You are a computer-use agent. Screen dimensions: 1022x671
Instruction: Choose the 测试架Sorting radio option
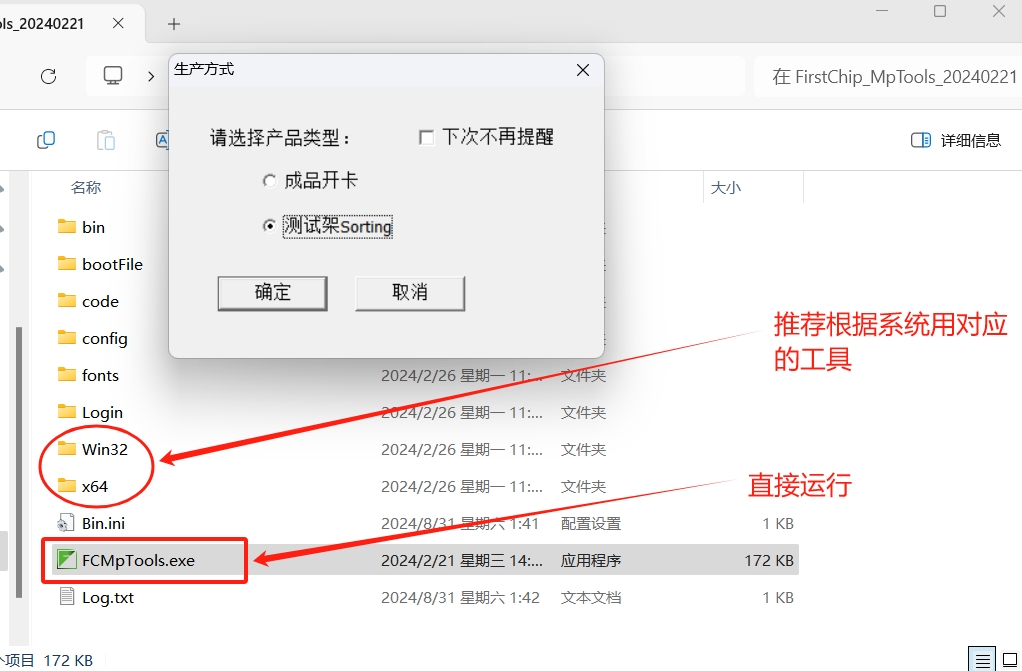coord(269,226)
